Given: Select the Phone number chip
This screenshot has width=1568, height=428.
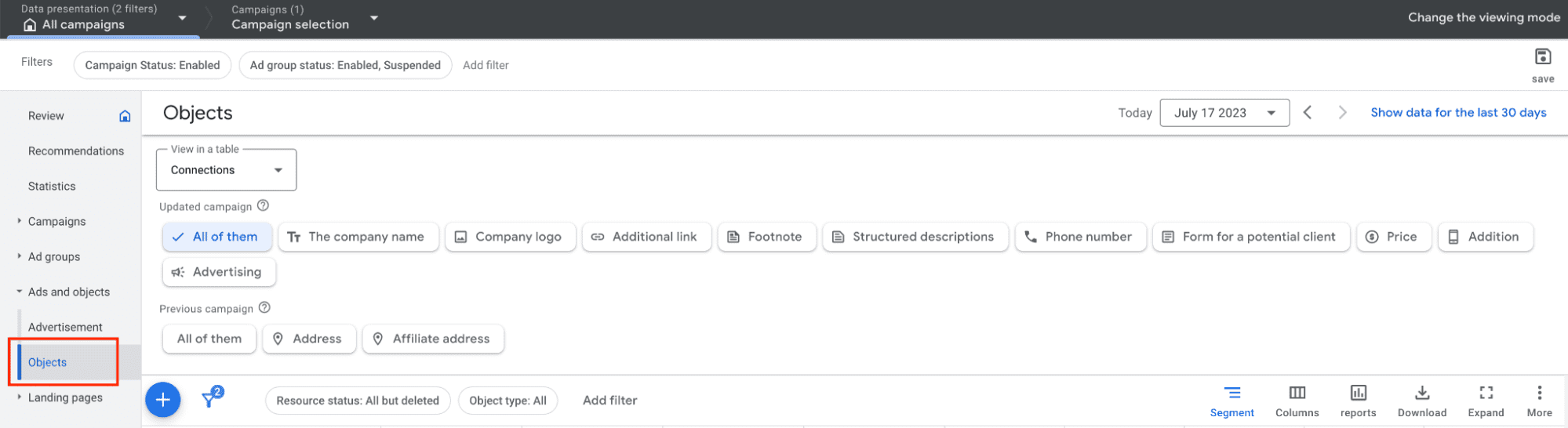Looking at the screenshot, I should tap(1080, 237).
